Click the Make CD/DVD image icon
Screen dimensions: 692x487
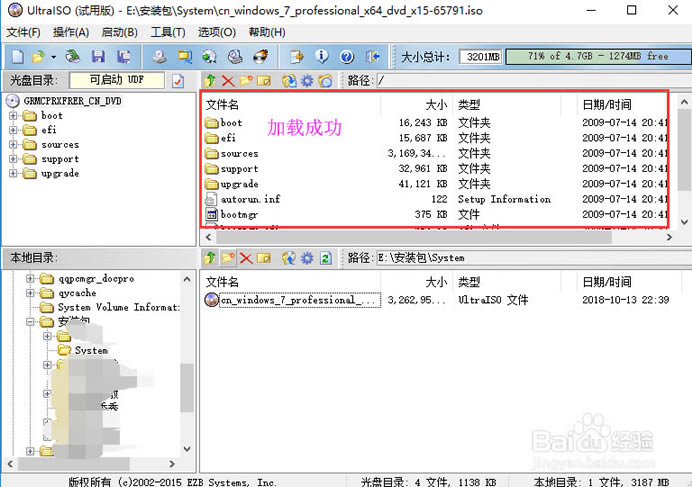[159, 57]
